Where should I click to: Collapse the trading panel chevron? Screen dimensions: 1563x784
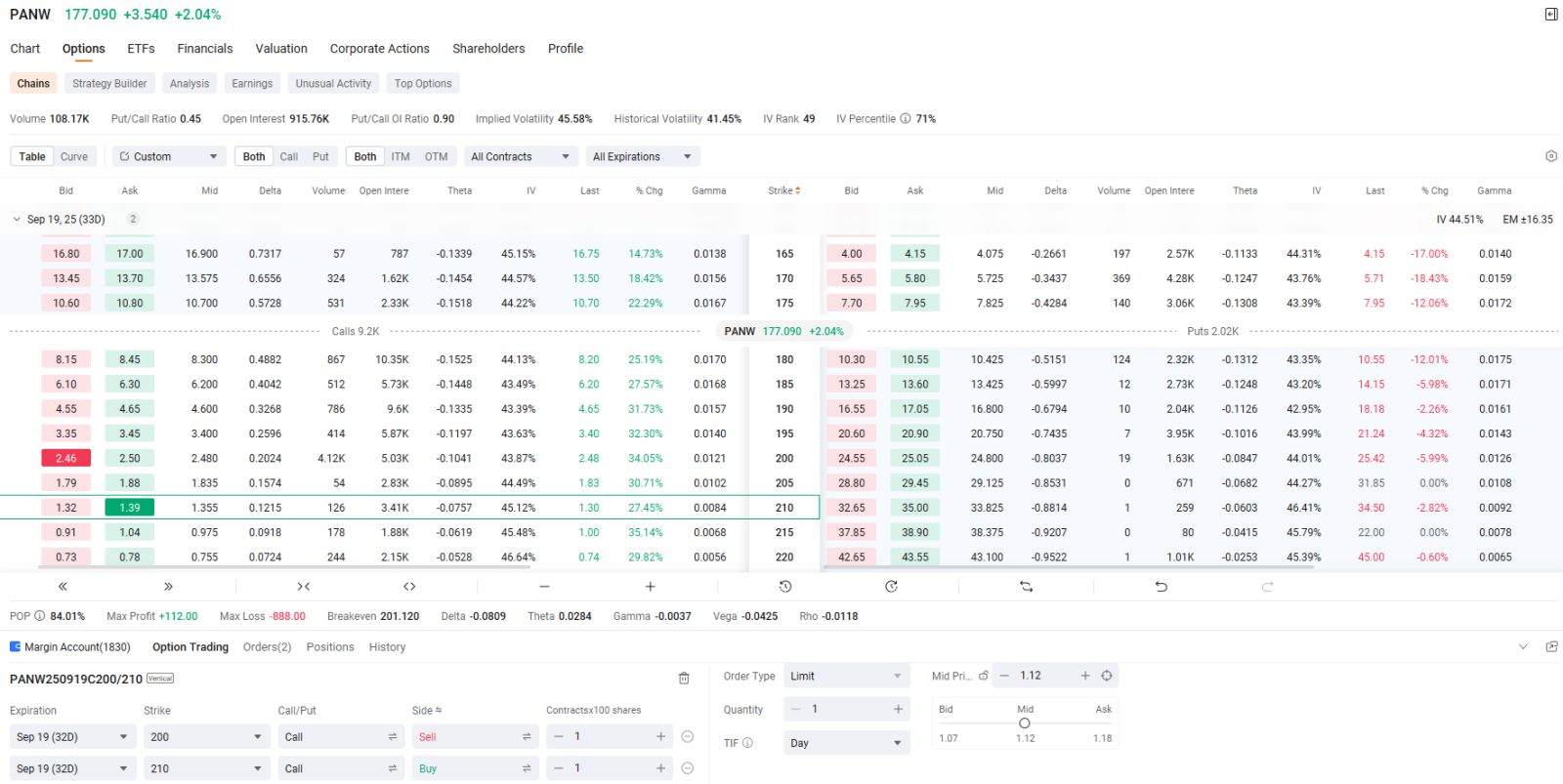(1522, 647)
